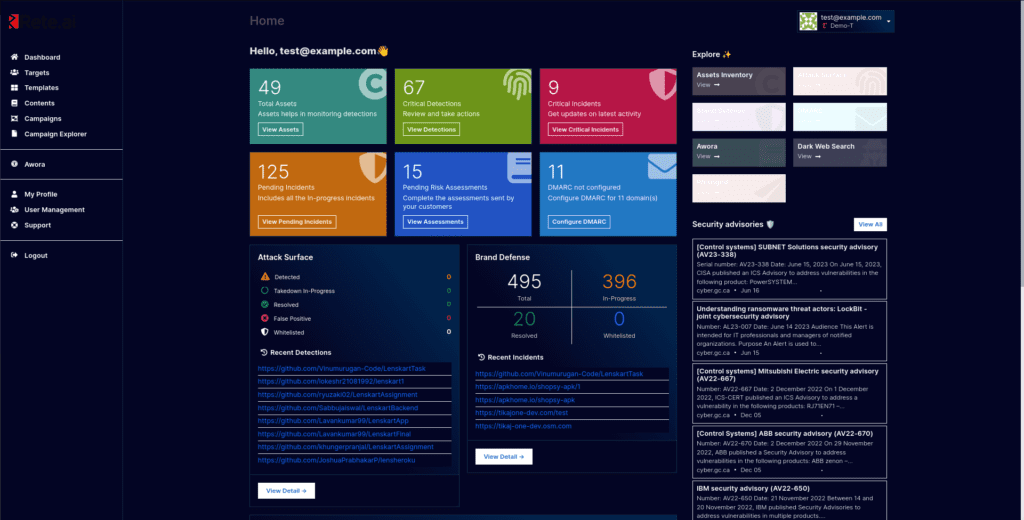Viewport: 1024px width, 520px height.
Task: Open the Campaigns menu item
Action: point(42,118)
